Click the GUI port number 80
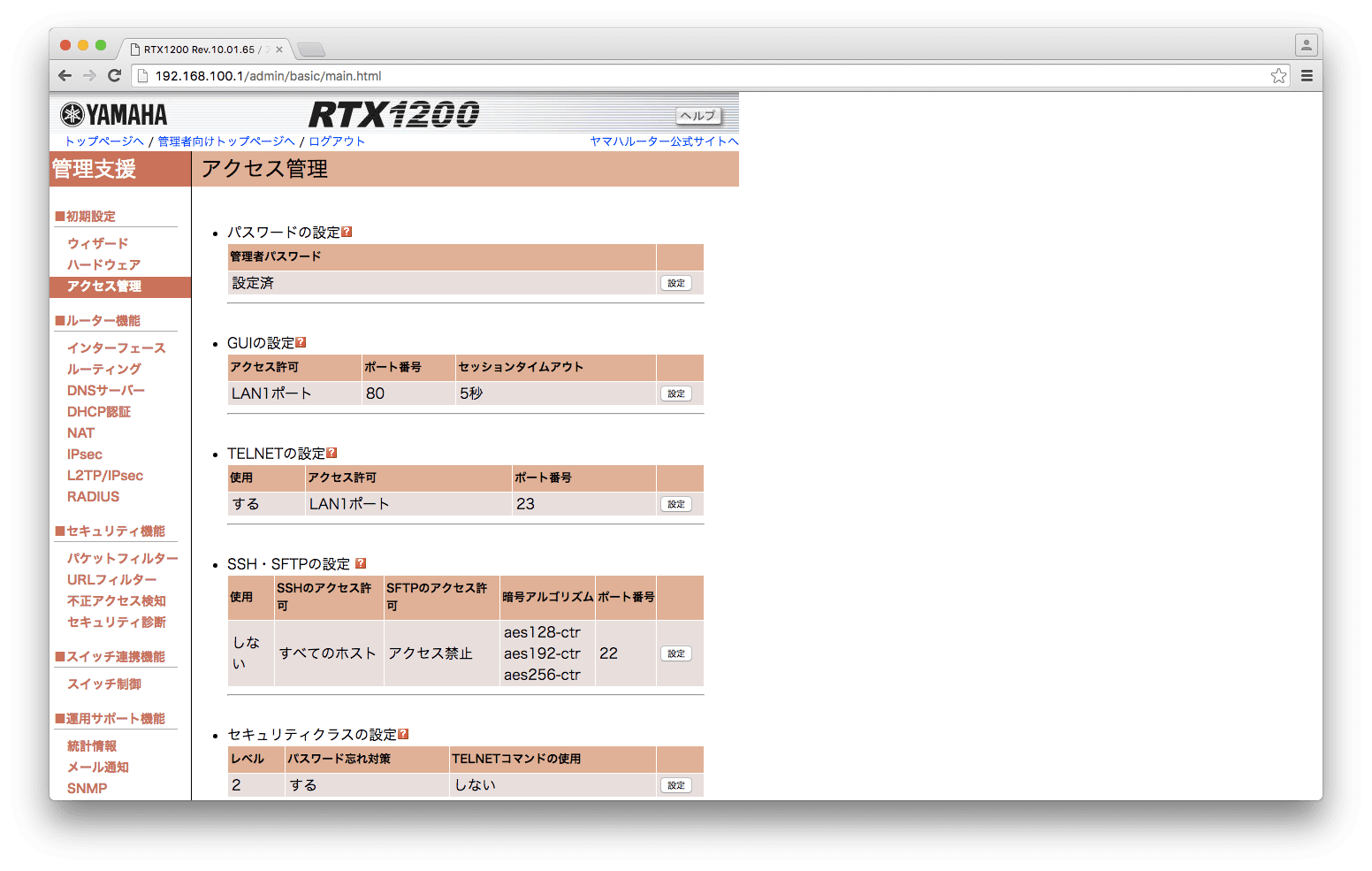 tap(375, 393)
